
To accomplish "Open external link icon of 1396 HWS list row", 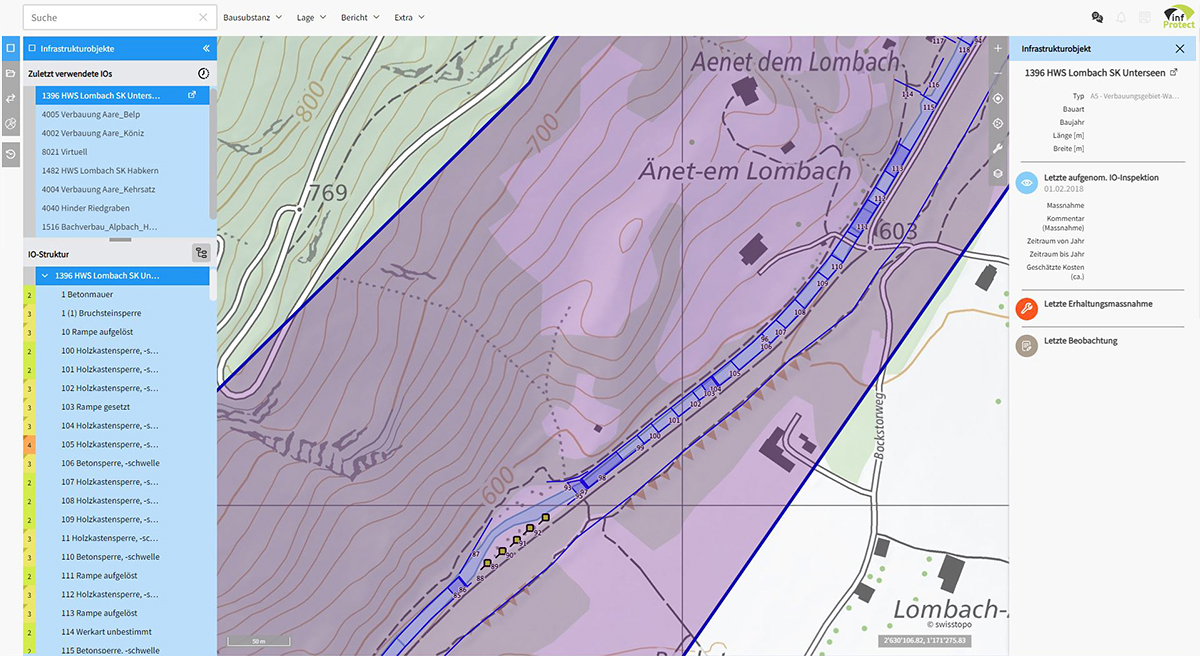I will (x=192, y=96).
